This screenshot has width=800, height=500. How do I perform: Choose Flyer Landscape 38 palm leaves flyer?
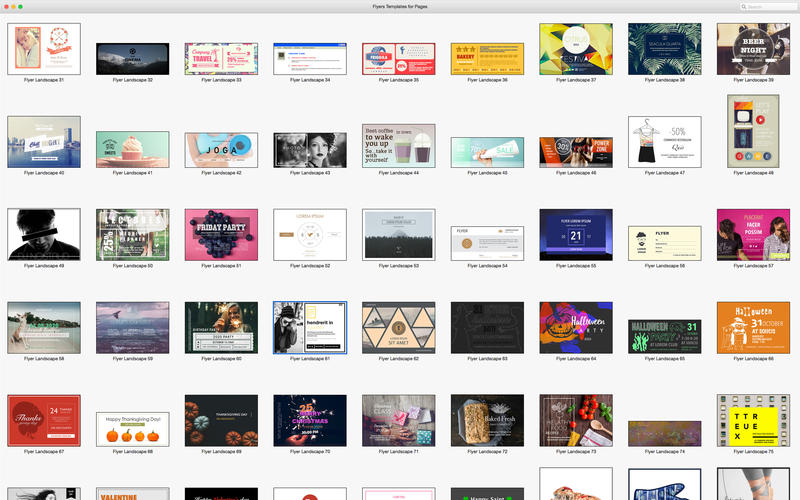[x=665, y=49]
